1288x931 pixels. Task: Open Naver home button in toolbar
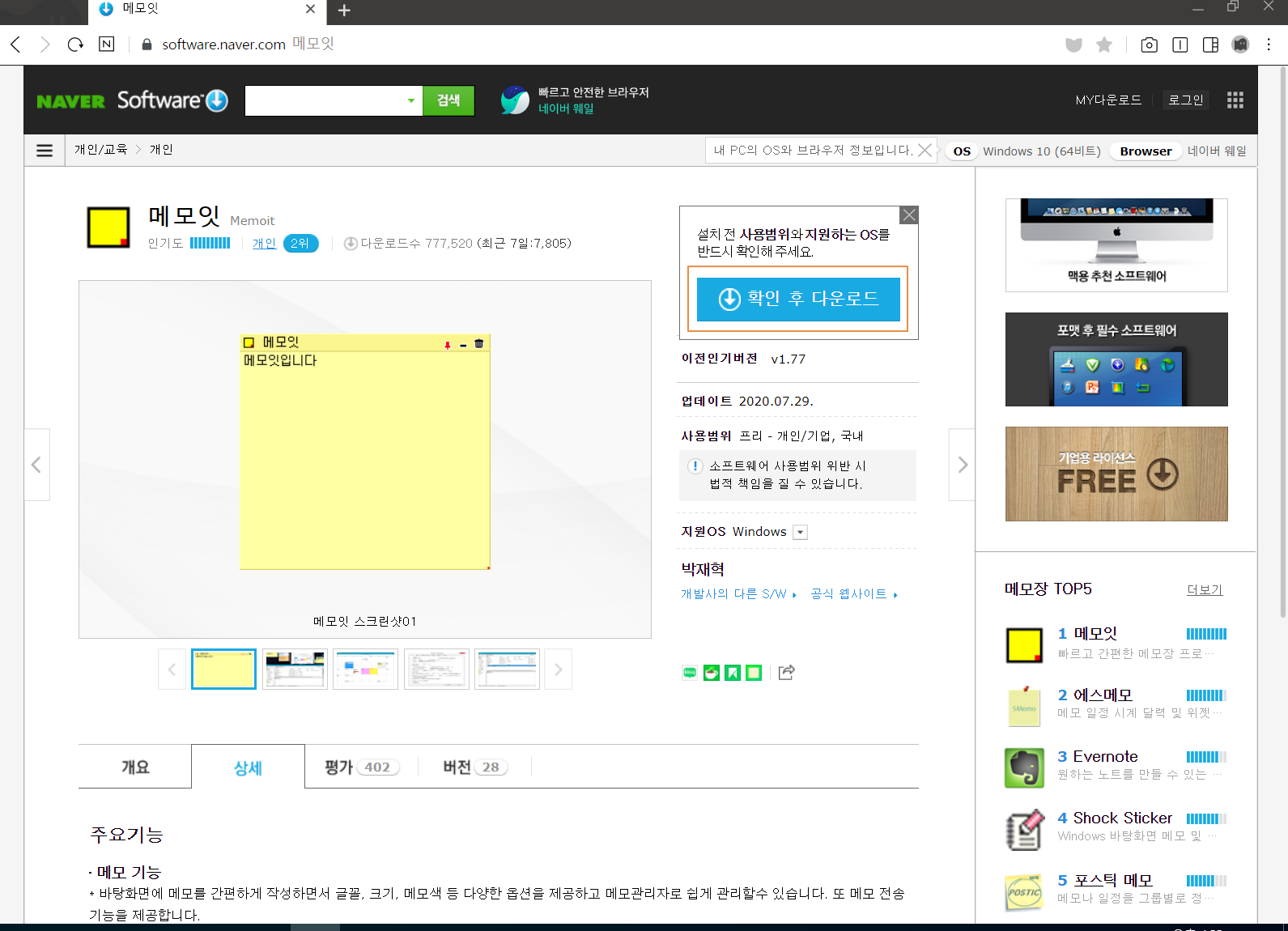click(107, 45)
